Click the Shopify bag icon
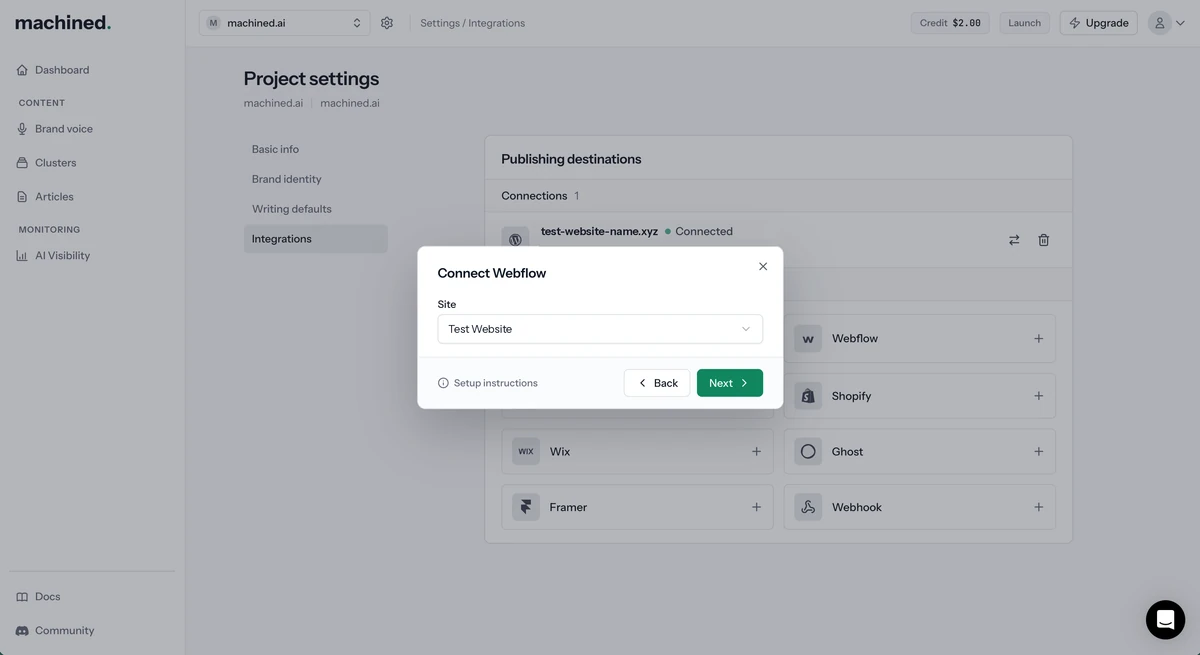 pos(808,396)
